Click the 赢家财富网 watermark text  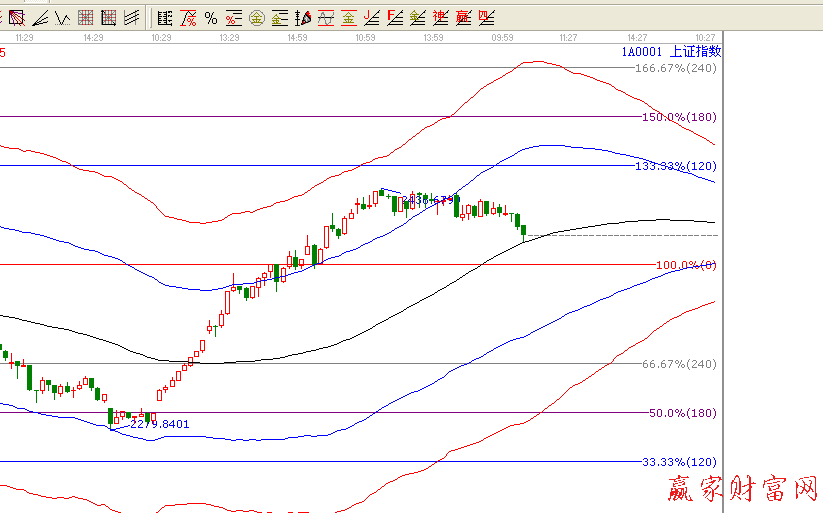(x=741, y=489)
